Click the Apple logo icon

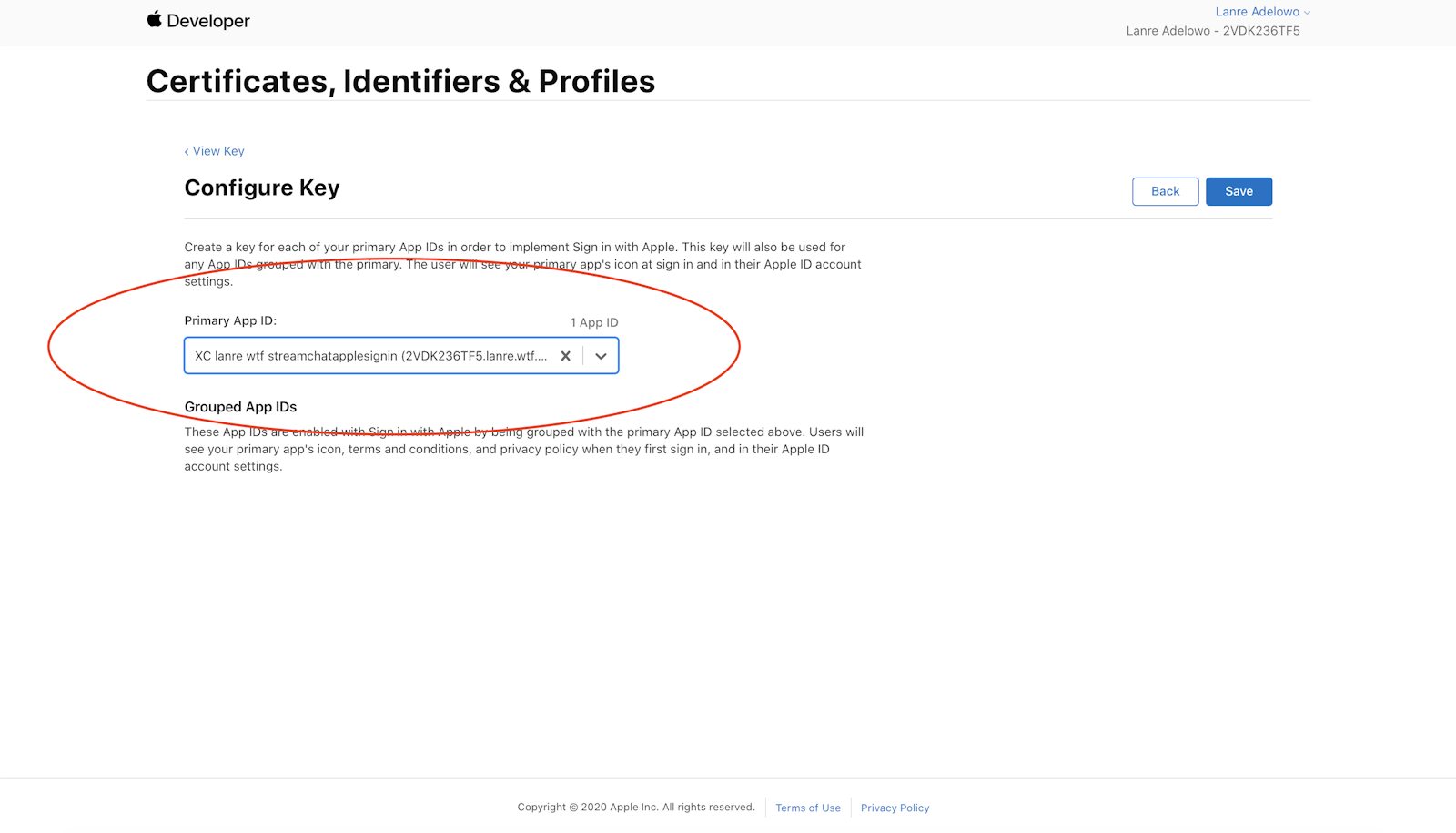click(x=155, y=19)
